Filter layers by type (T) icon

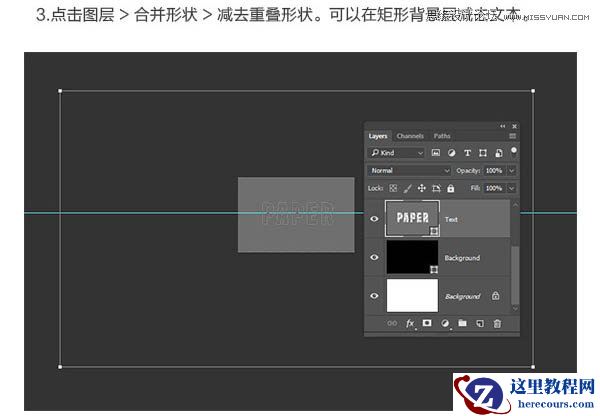(467, 153)
